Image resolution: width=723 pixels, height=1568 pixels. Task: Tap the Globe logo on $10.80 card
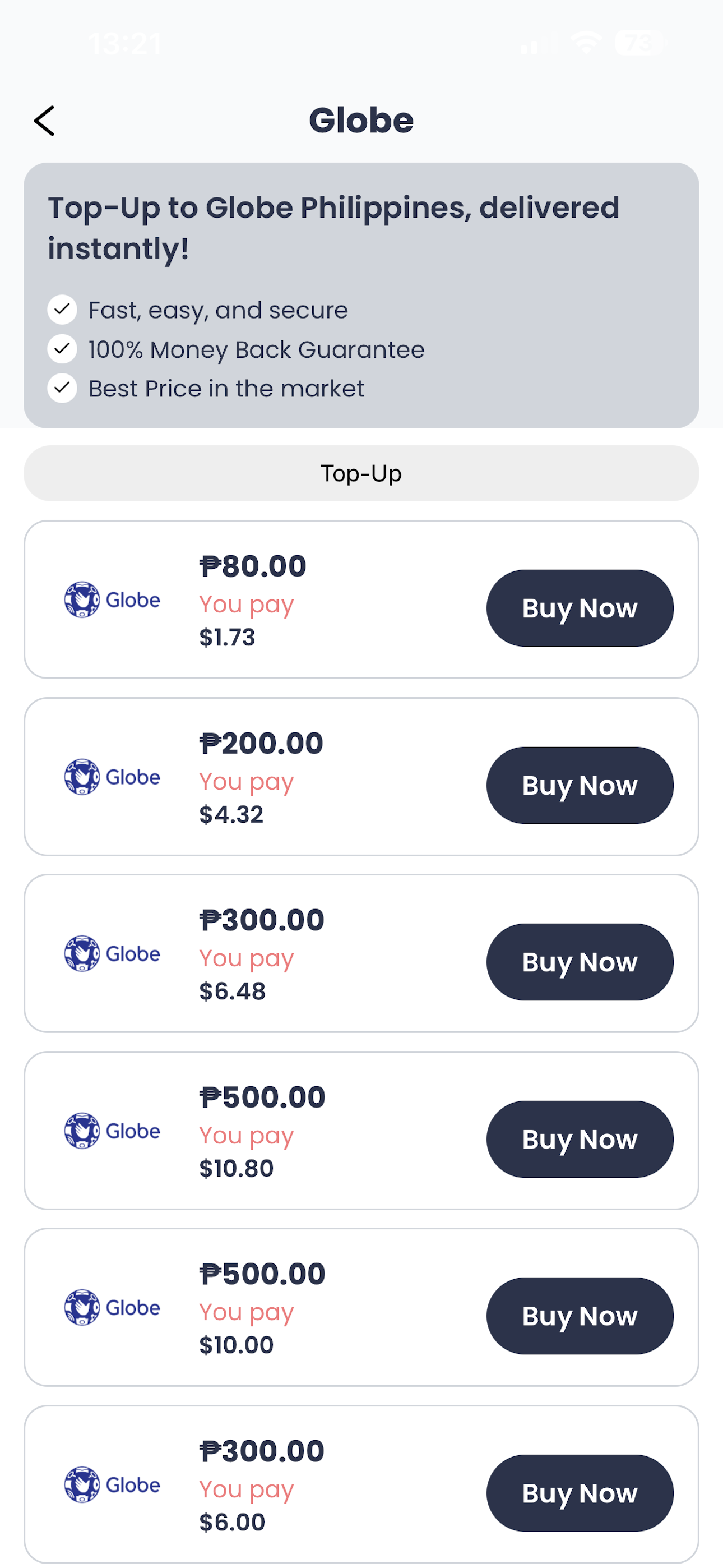(x=112, y=1131)
